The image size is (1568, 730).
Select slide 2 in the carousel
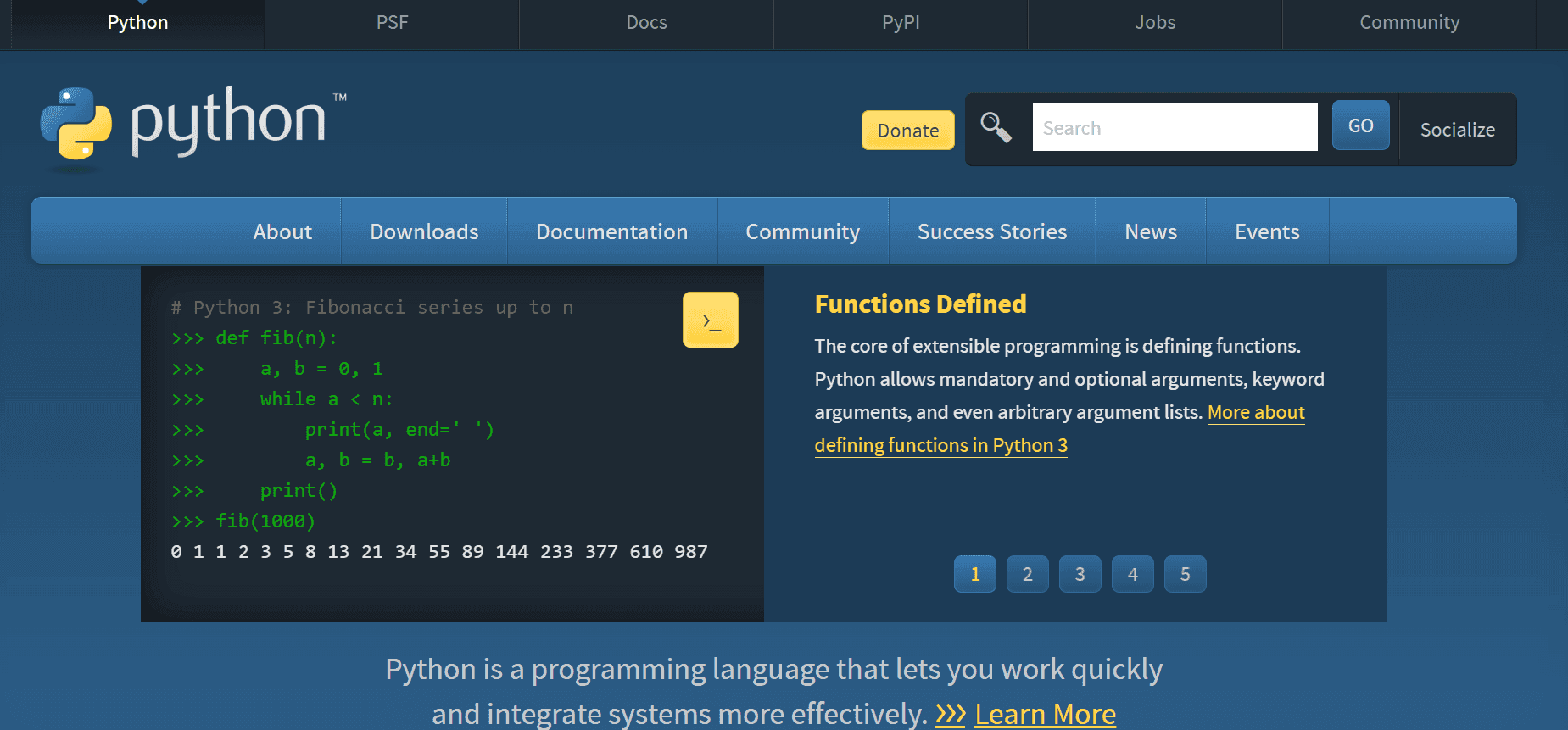(1028, 574)
